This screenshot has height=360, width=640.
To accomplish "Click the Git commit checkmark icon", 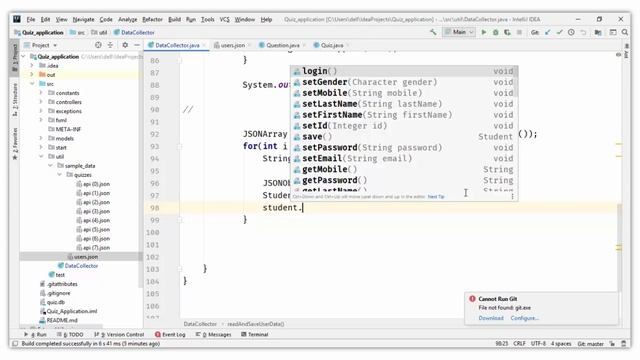I will point(559,32).
